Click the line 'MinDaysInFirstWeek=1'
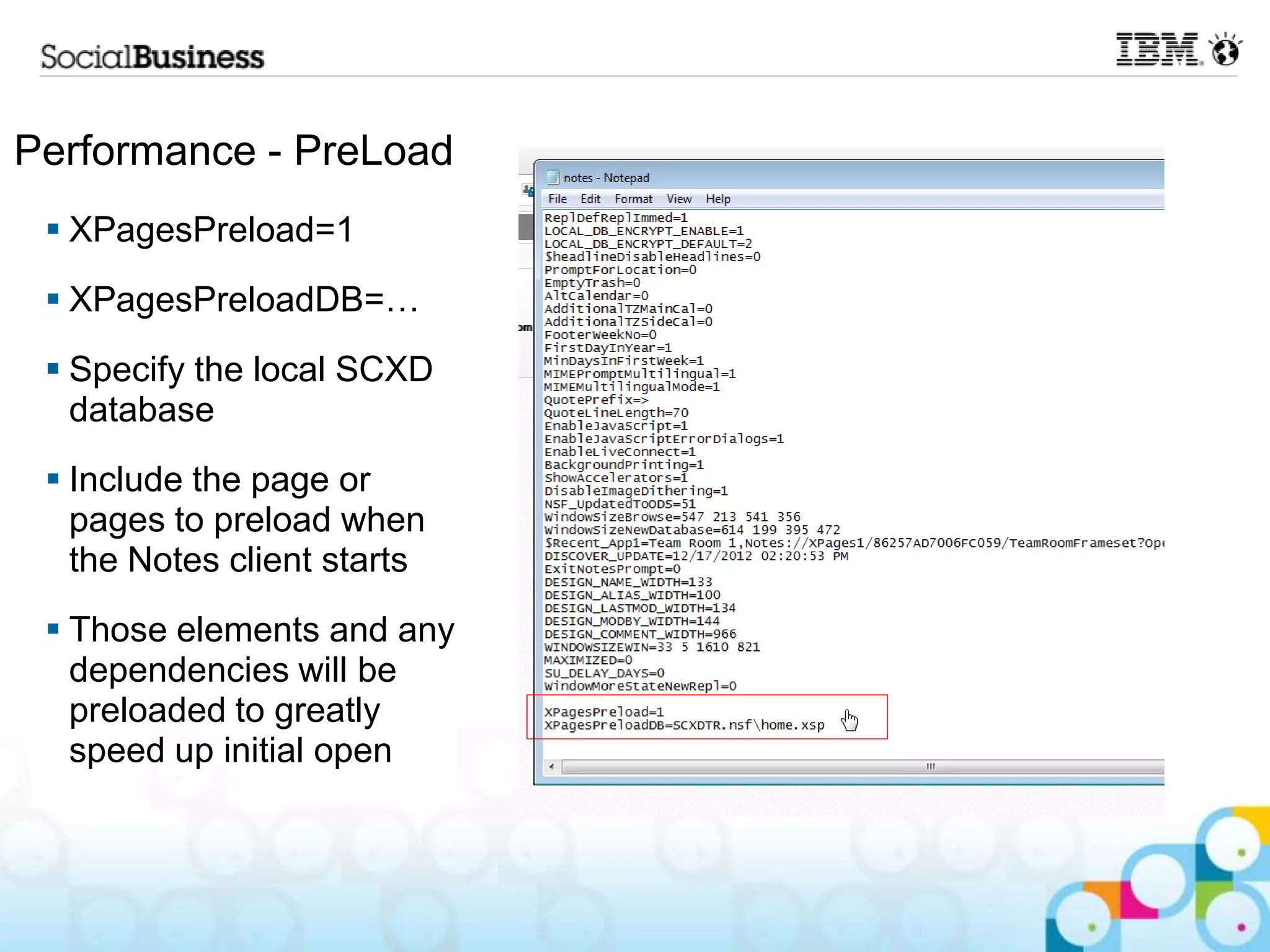The width and height of the screenshot is (1270, 952). pyautogui.click(x=624, y=361)
